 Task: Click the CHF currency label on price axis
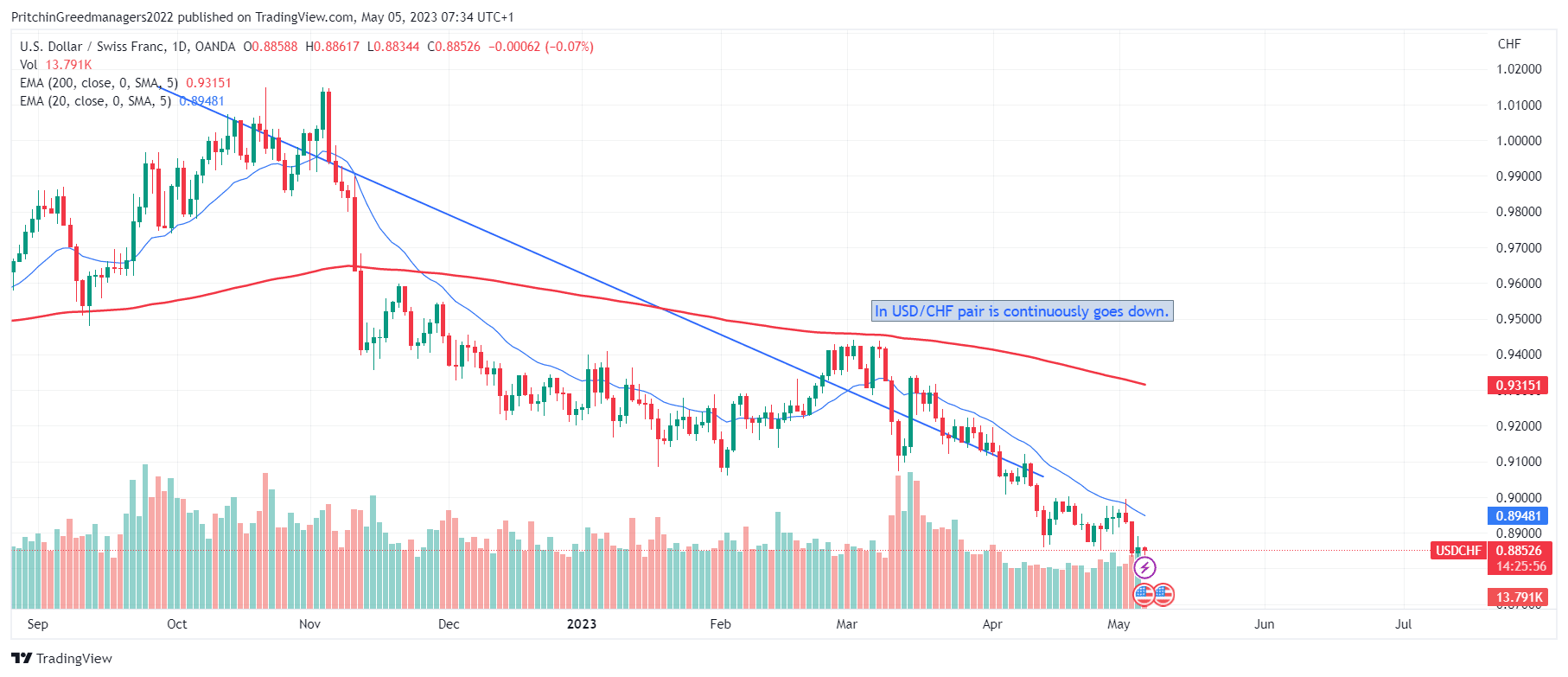click(1509, 44)
